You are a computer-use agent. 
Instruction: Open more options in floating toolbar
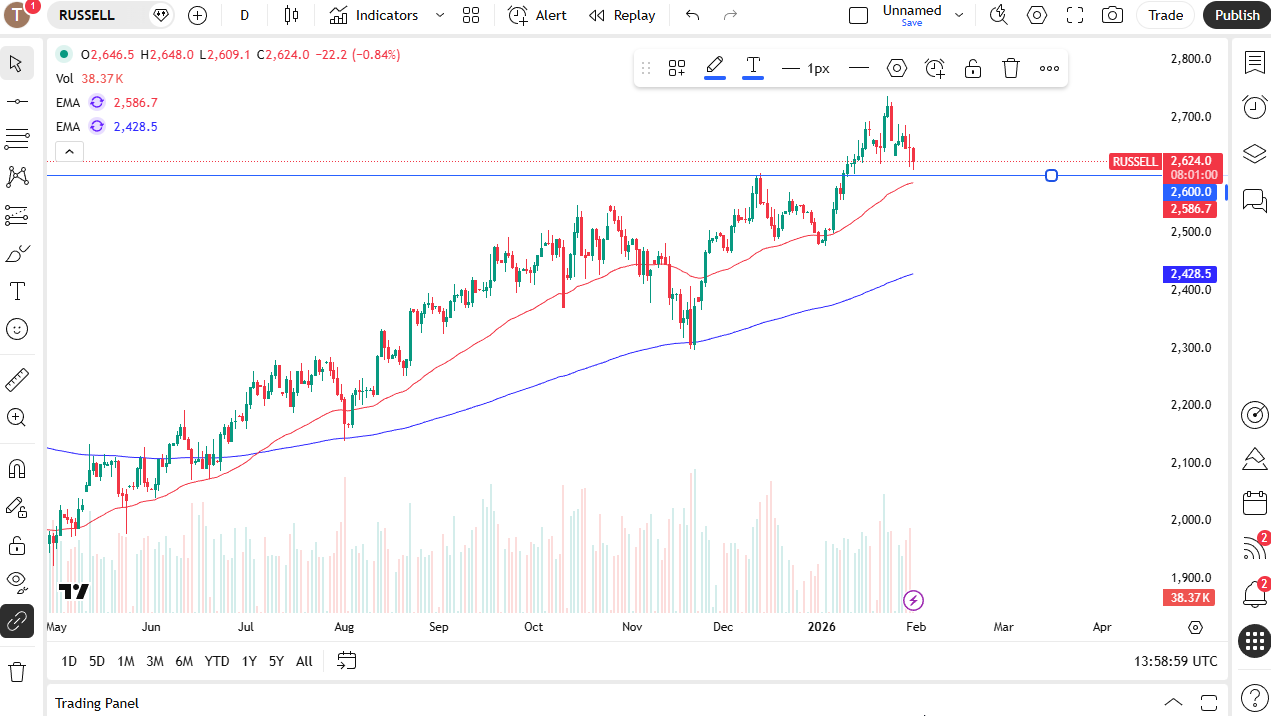click(x=1049, y=68)
